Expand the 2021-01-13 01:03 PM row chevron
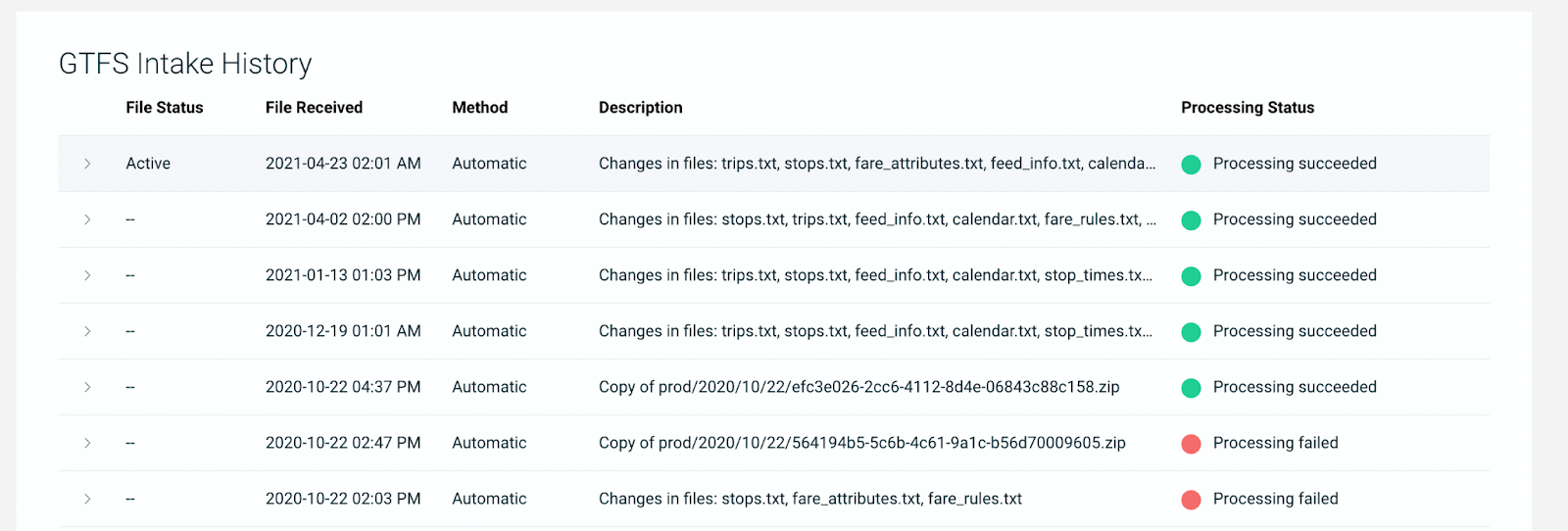Screen dimensions: 1568x531 pos(87,275)
